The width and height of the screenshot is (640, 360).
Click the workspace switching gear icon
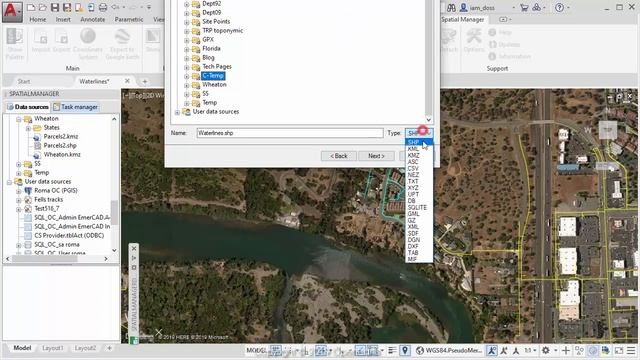point(546,350)
